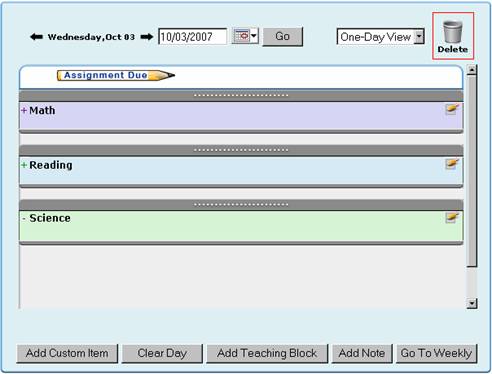This screenshot has height=374, width=492.
Task: Edit the Math block with pencil icon
Action: point(452,109)
